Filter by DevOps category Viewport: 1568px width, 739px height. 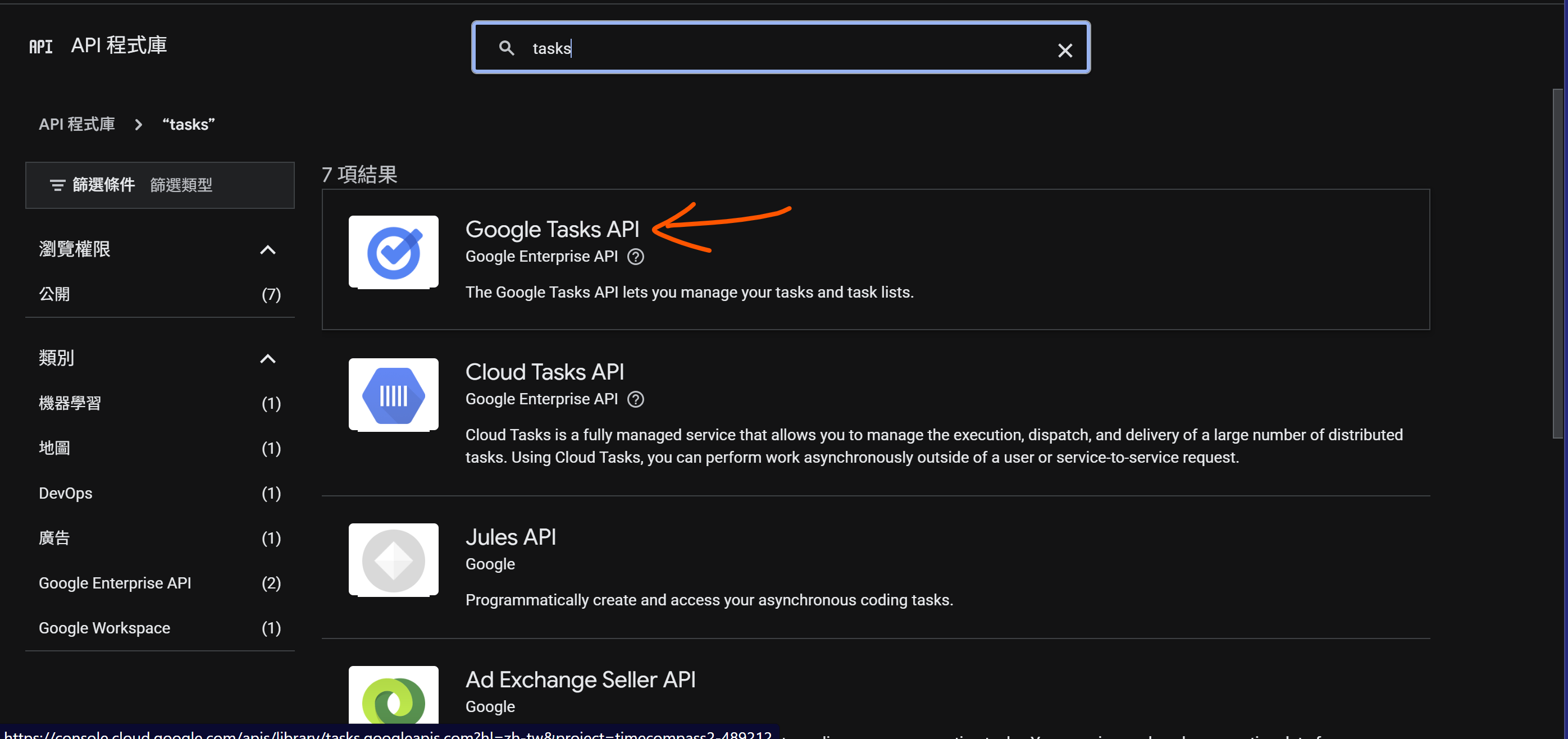pyautogui.click(x=66, y=493)
